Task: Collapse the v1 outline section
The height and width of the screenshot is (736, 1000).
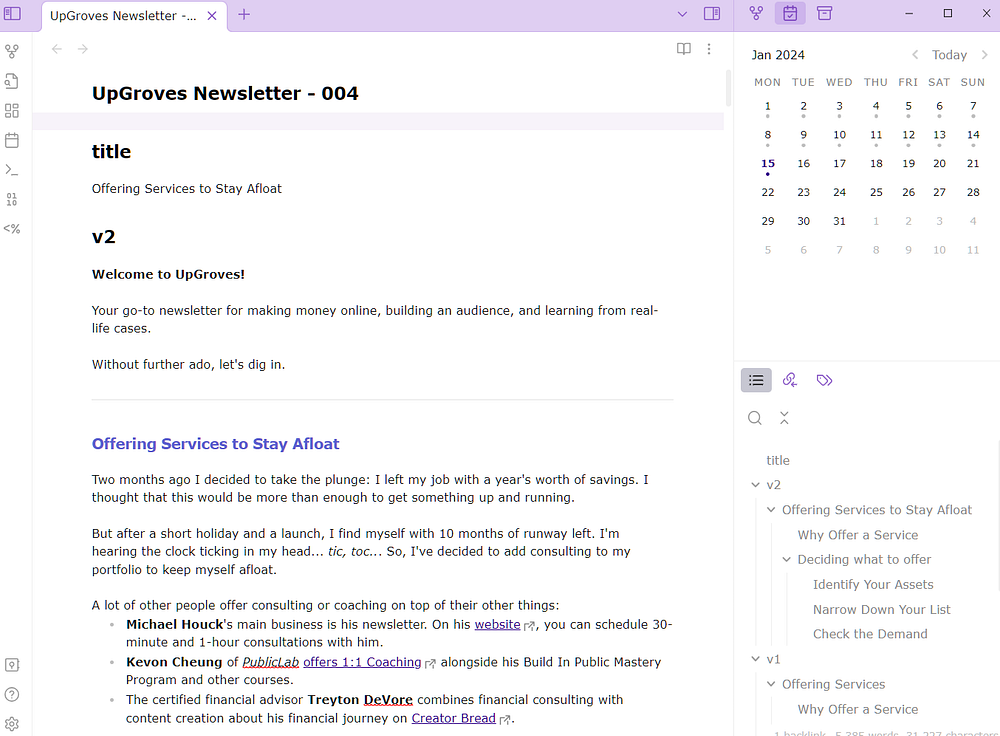Action: click(756, 659)
